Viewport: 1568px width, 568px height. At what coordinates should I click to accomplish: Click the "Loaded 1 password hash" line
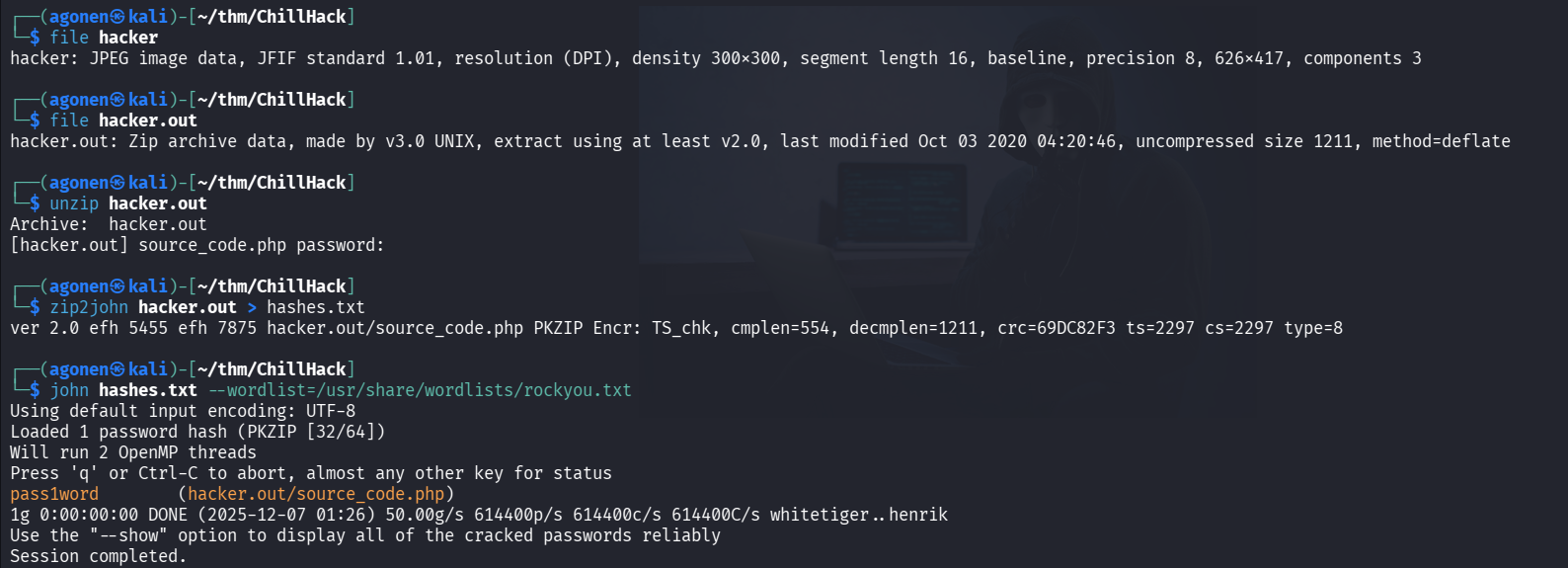[x=197, y=432]
